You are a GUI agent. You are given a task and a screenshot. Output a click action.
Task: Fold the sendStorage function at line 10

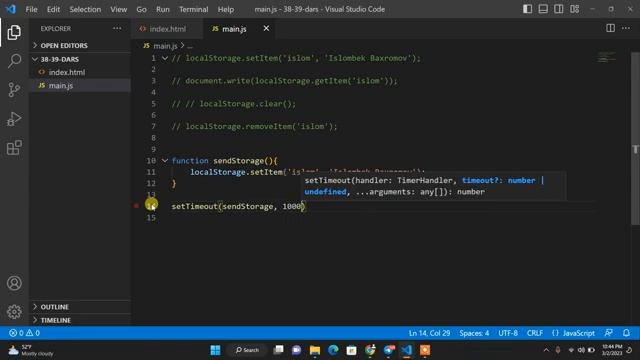164,160
